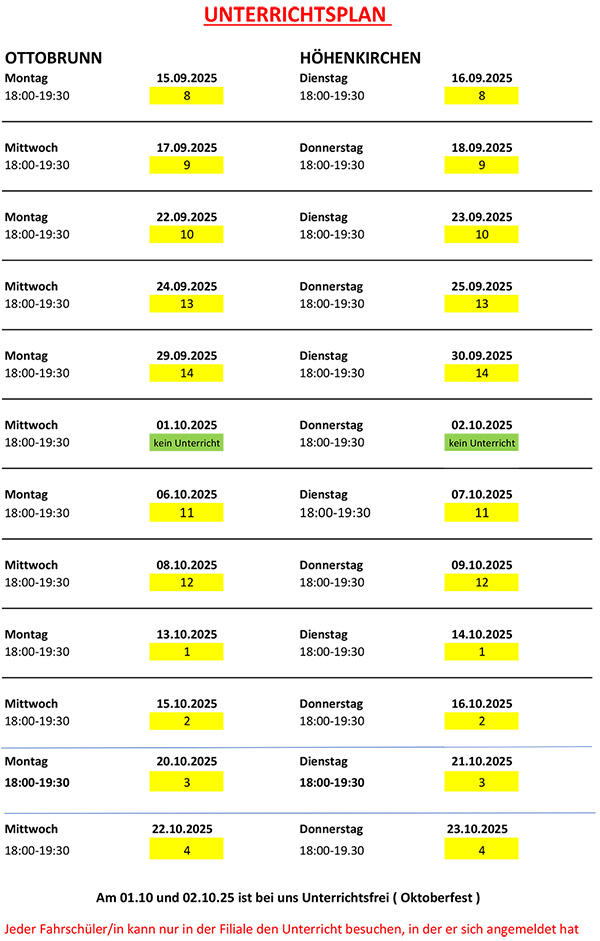The width and height of the screenshot is (600, 941).
Task: Click the yellow lesson 8 box under 15.09.2025
Action: coord(186,96)
